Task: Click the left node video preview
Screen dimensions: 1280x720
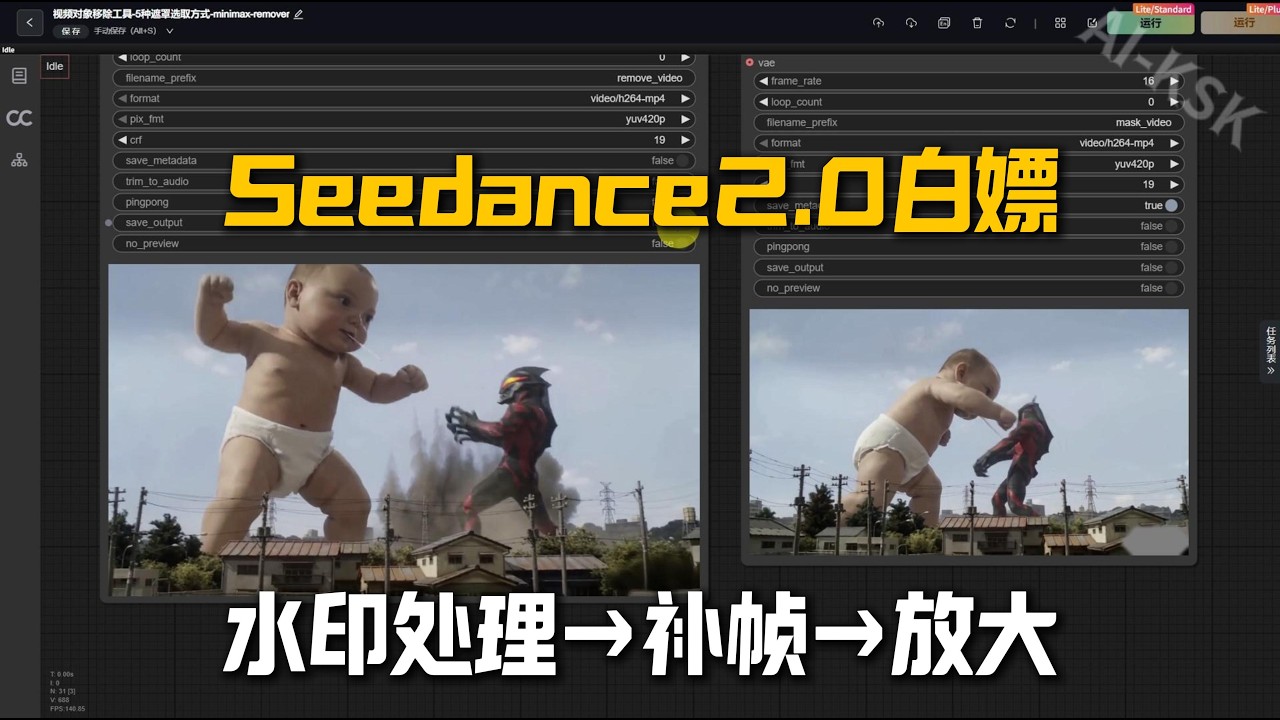Action: coord(404,429)
